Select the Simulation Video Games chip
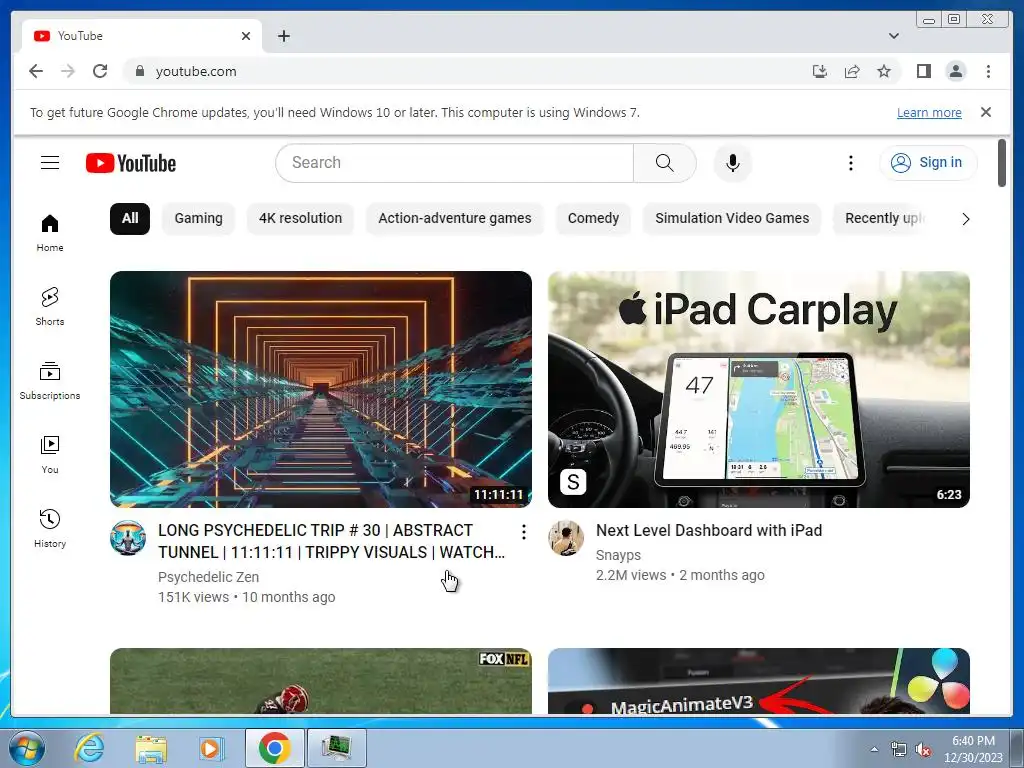Screen dimensions: 1024x768 pos(732,218)
